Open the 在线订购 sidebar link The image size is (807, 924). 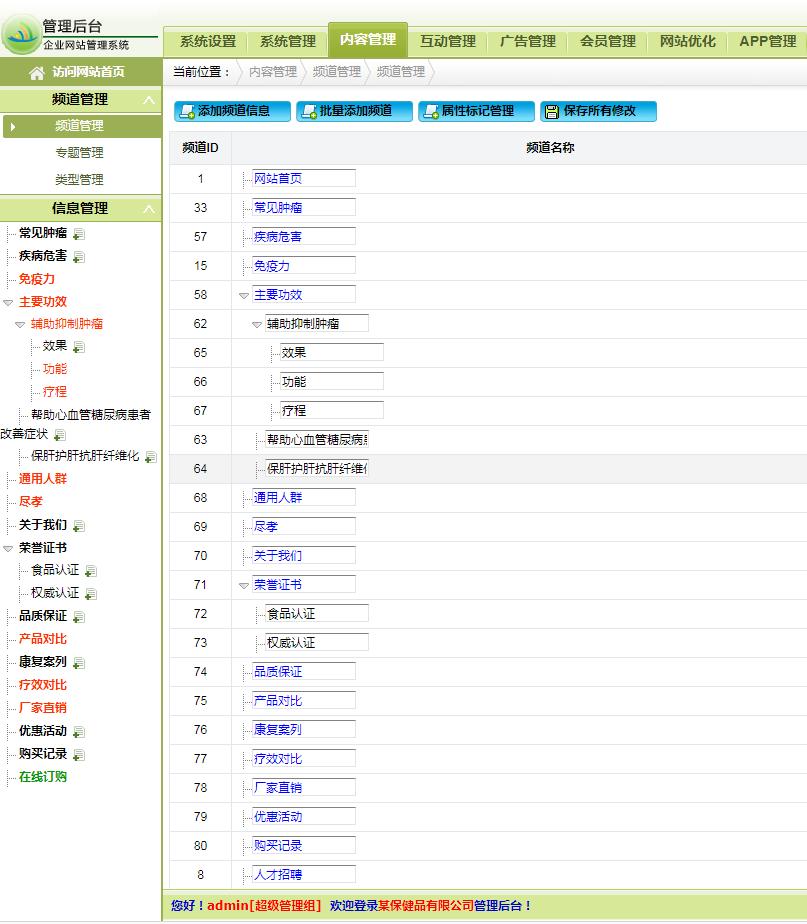[43, 777]
